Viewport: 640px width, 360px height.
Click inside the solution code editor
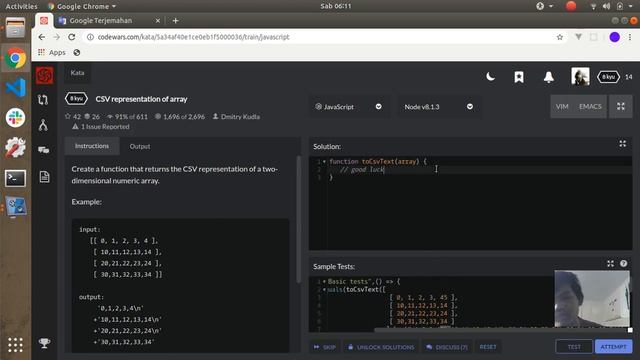tap(470, 203)
